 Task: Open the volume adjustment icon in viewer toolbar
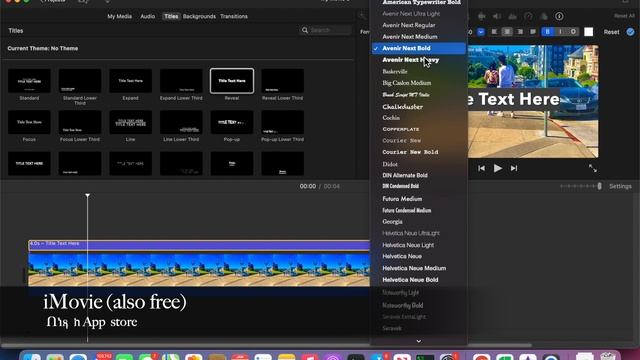point(497,16)
